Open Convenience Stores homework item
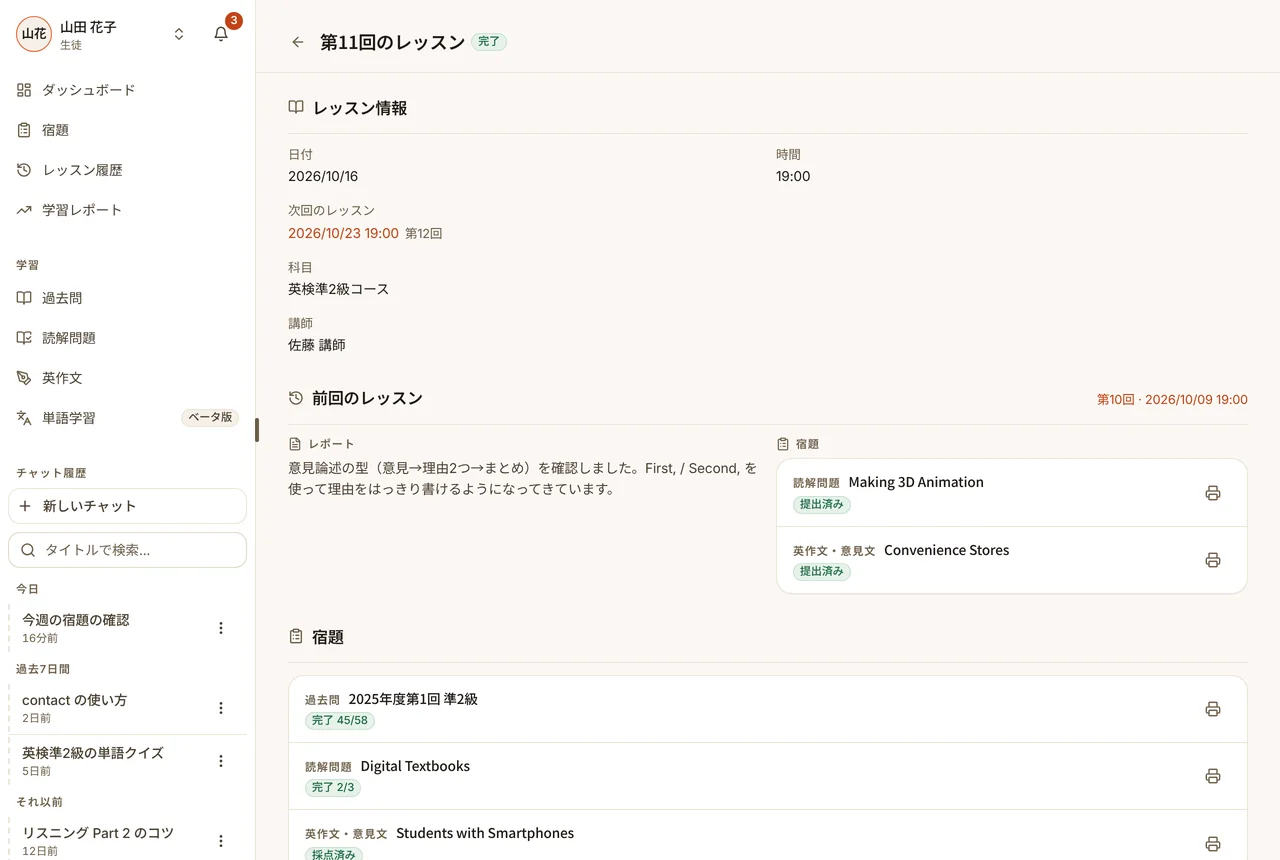The height and width of the screenshot is (860, 1280). tap(1012, 560)
